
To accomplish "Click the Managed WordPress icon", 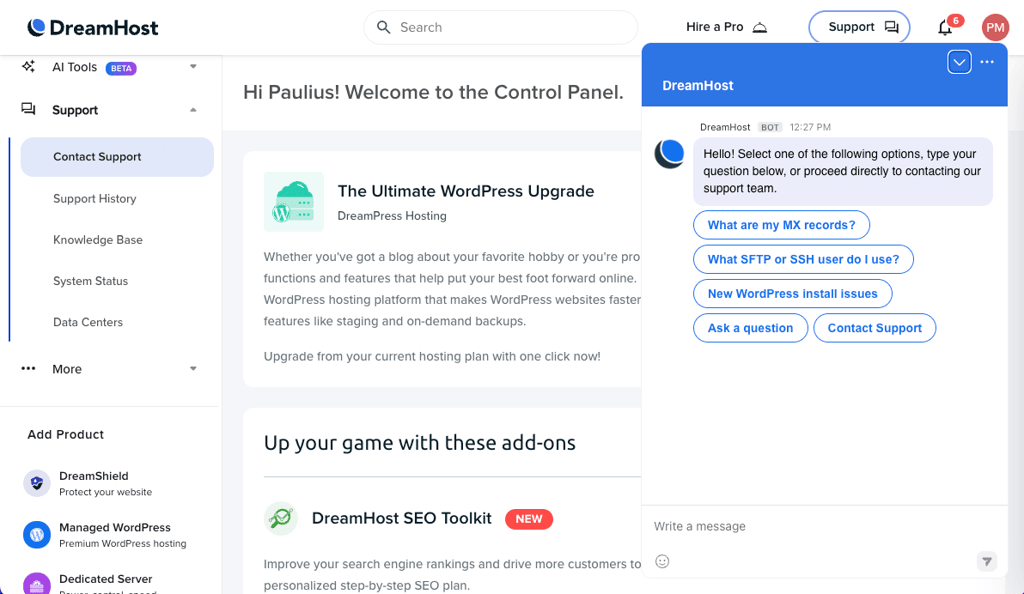I will [x=37, y=535].
